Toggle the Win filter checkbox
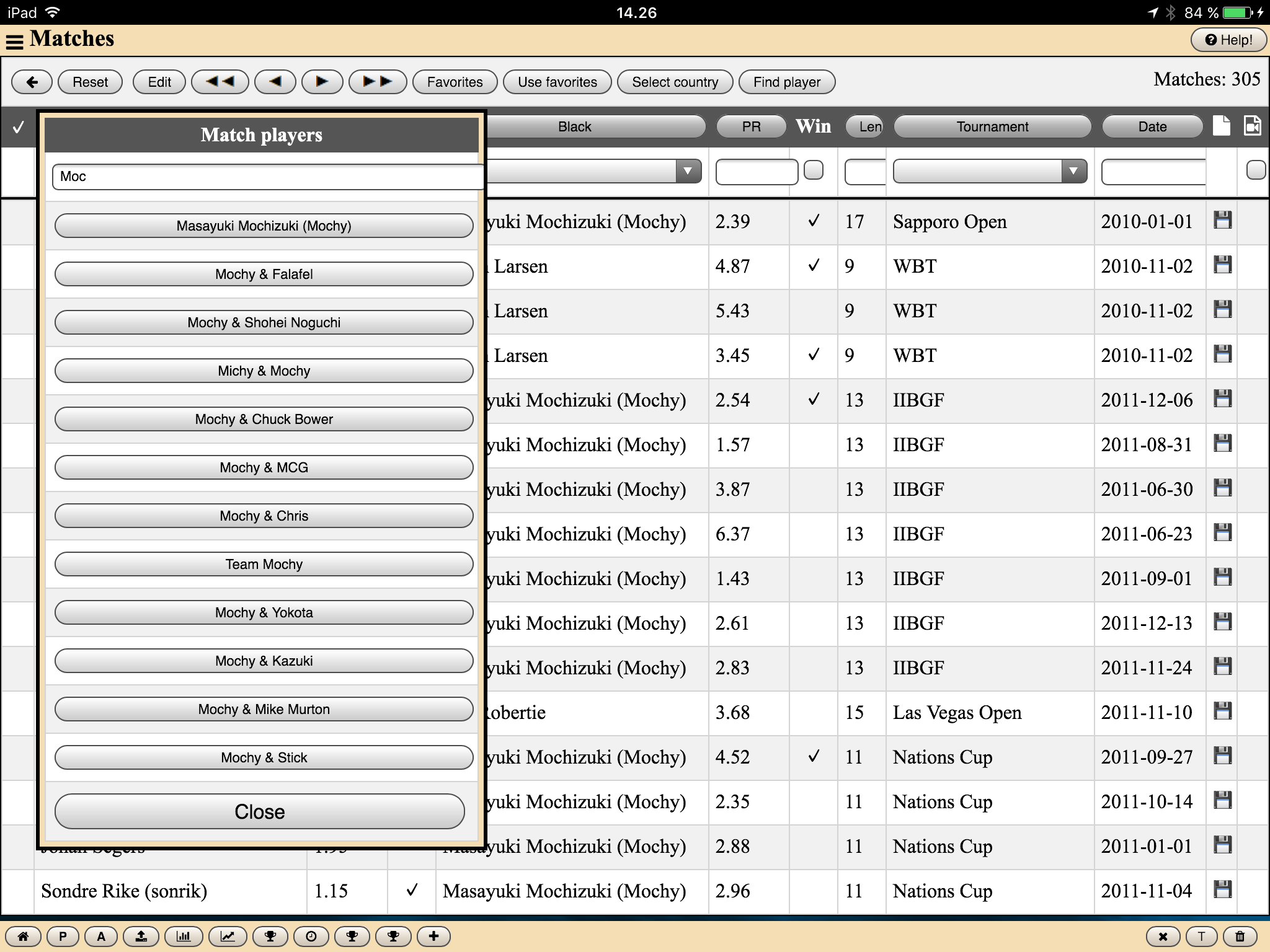Viewport: 1270px width, 952px height. (814, 170)
